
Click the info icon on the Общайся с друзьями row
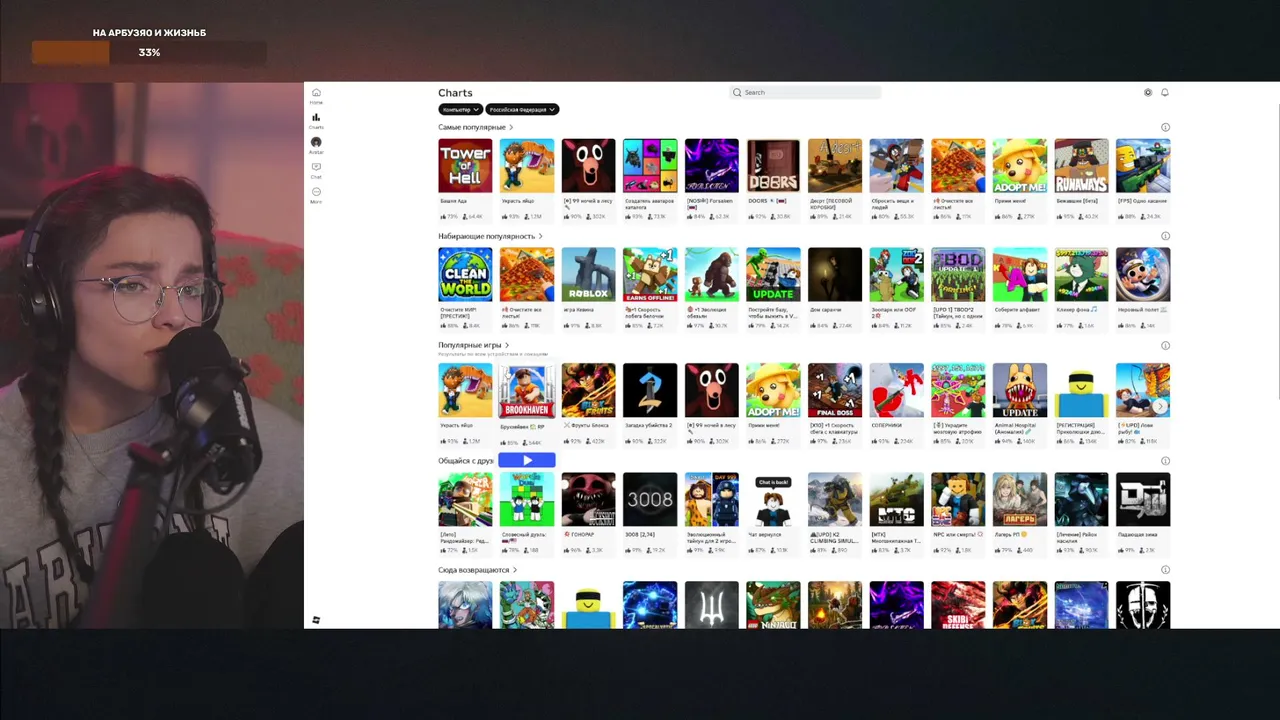1165,461
